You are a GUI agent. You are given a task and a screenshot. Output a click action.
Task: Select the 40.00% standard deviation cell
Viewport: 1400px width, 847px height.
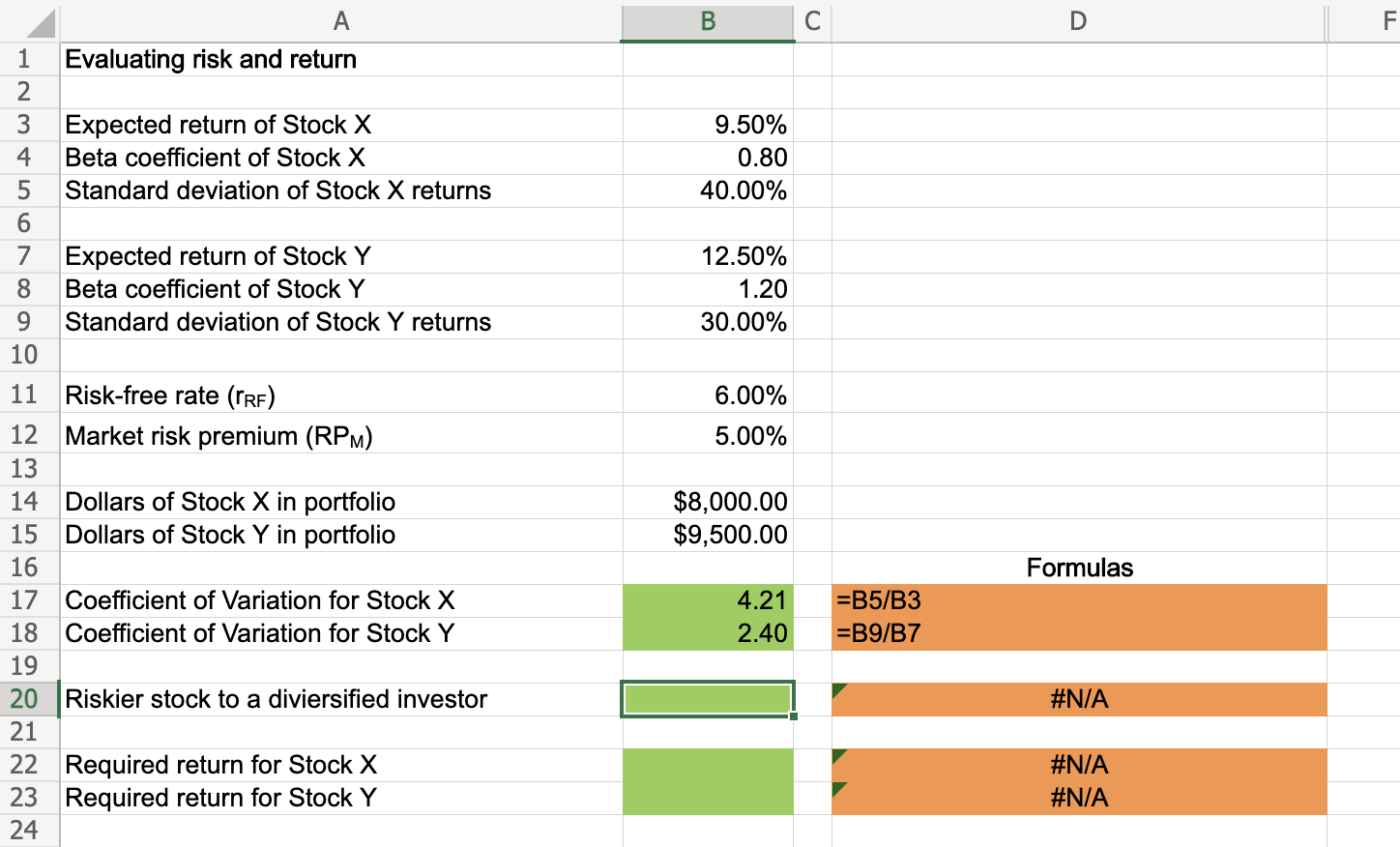[x=707, y=190]
